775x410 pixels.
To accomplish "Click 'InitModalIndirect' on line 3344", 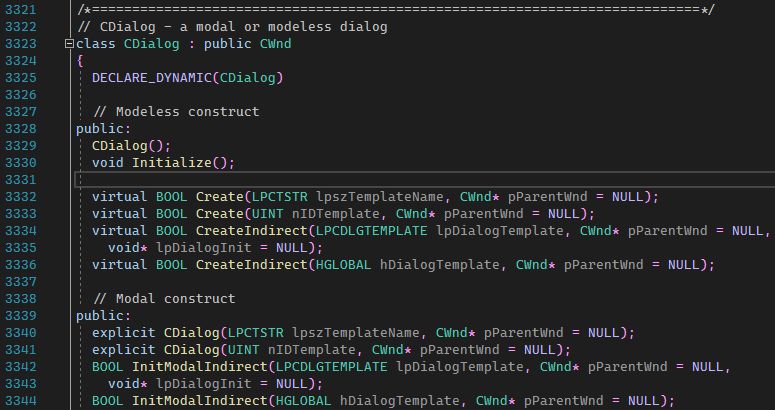I will pyautogui.click(x=200, y=401).
